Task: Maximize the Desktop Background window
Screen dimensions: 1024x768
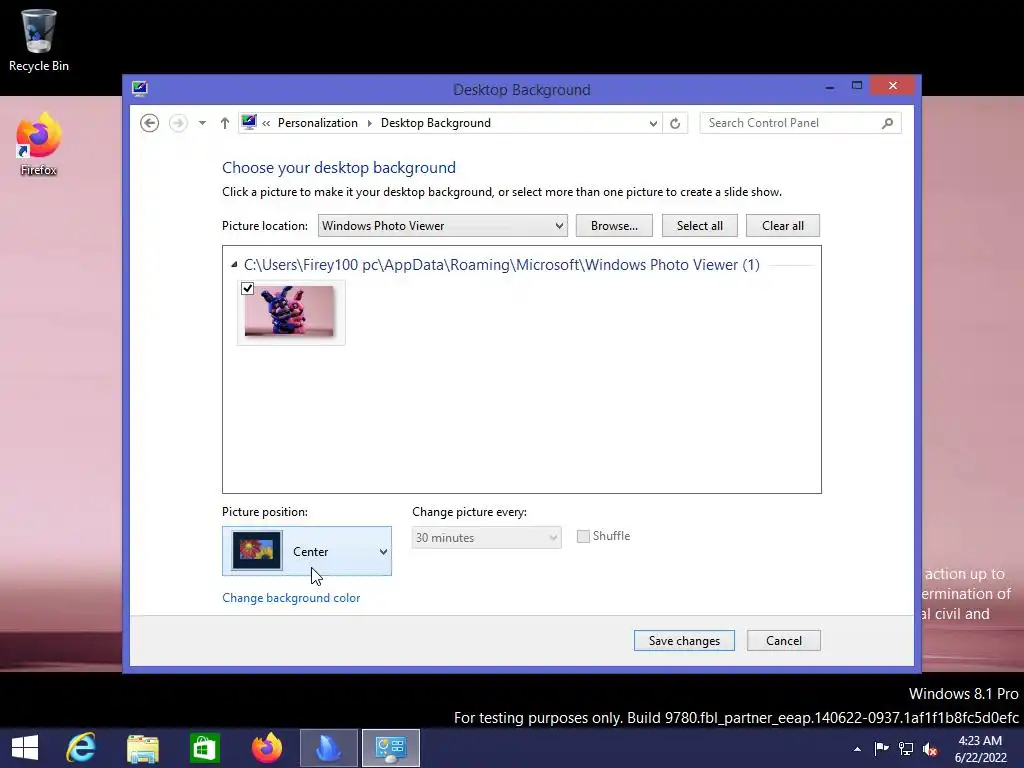Action: 857,86
